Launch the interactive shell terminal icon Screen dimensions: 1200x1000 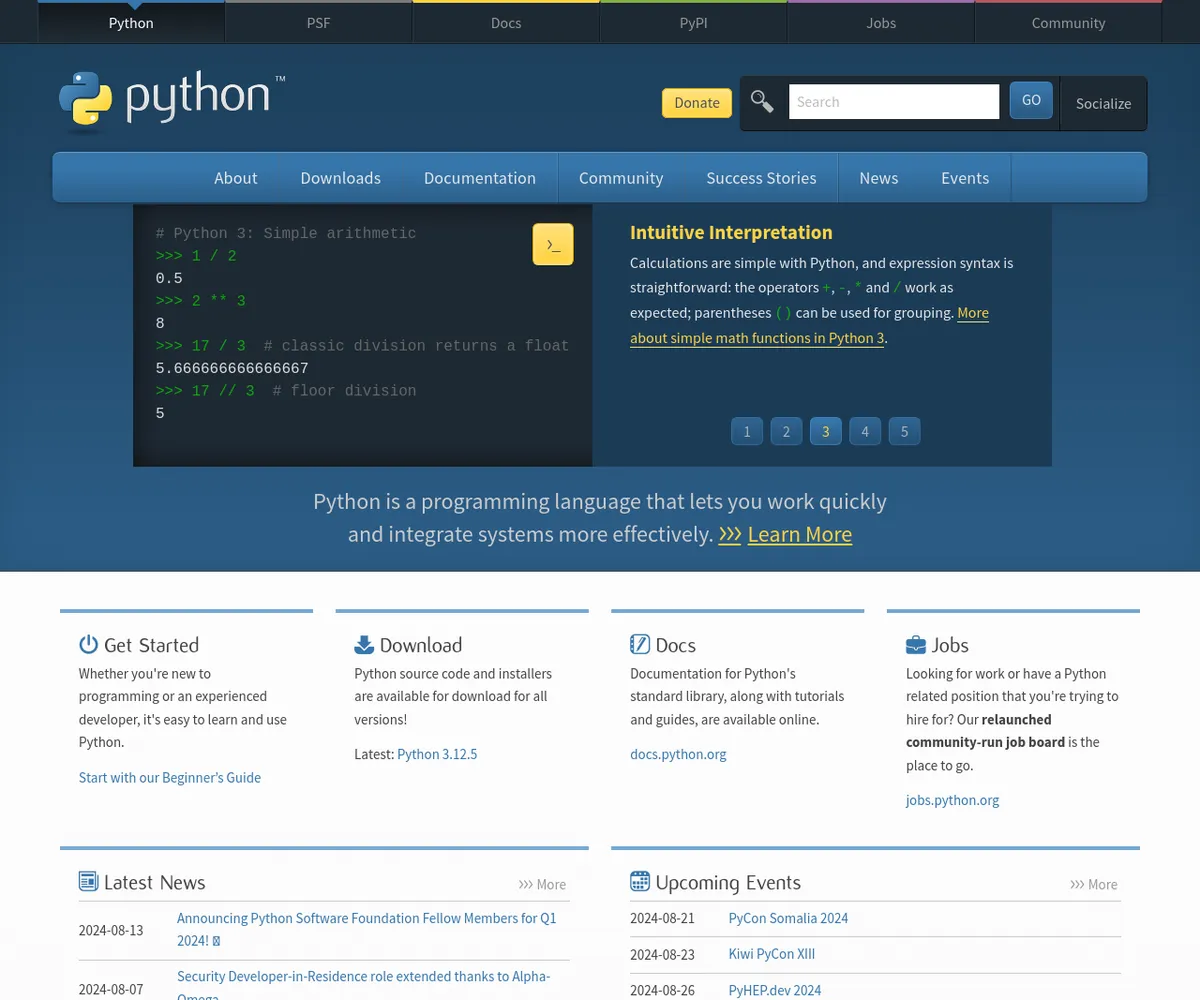pos(553,244)
